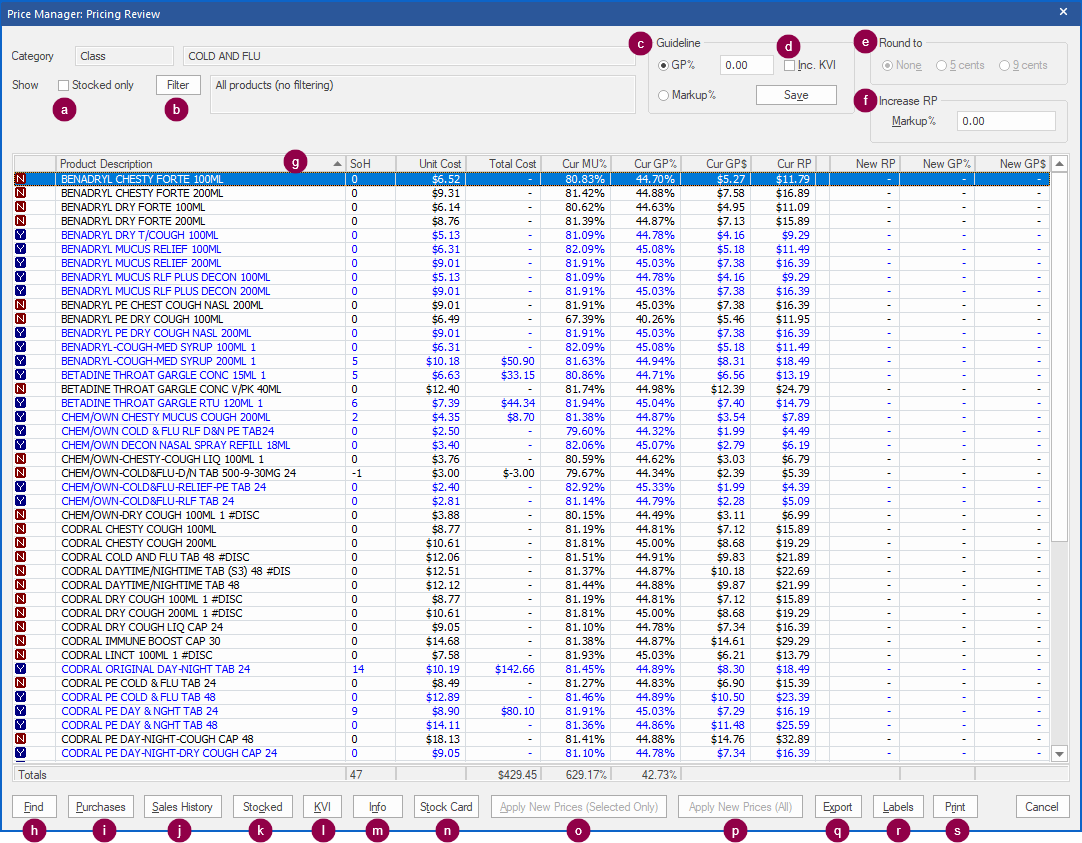Sort by the Cur GP% column header

[x=646, y=163]
